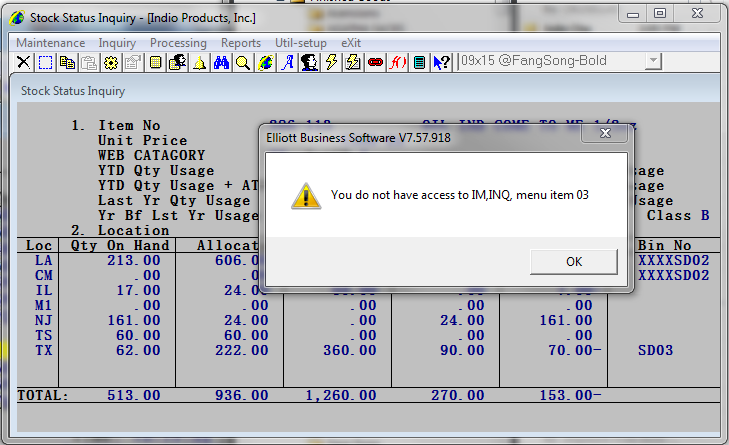This screenshot has height=445, width=729.
Task: Click the IL location row code
Action: point(44,290)
